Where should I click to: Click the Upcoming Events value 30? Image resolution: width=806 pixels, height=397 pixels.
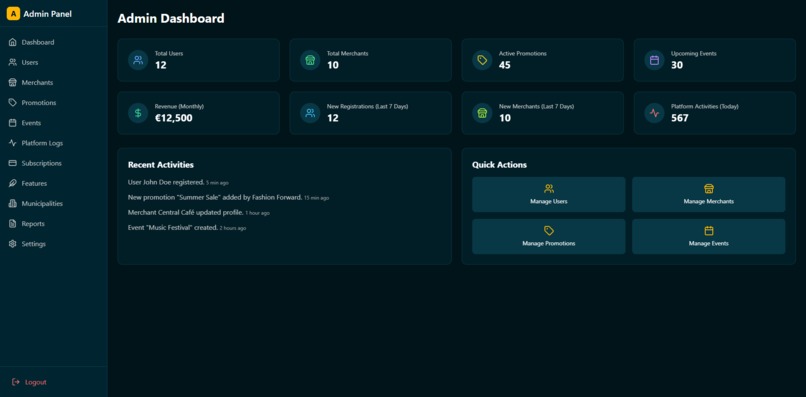click(x=677, y=65)
